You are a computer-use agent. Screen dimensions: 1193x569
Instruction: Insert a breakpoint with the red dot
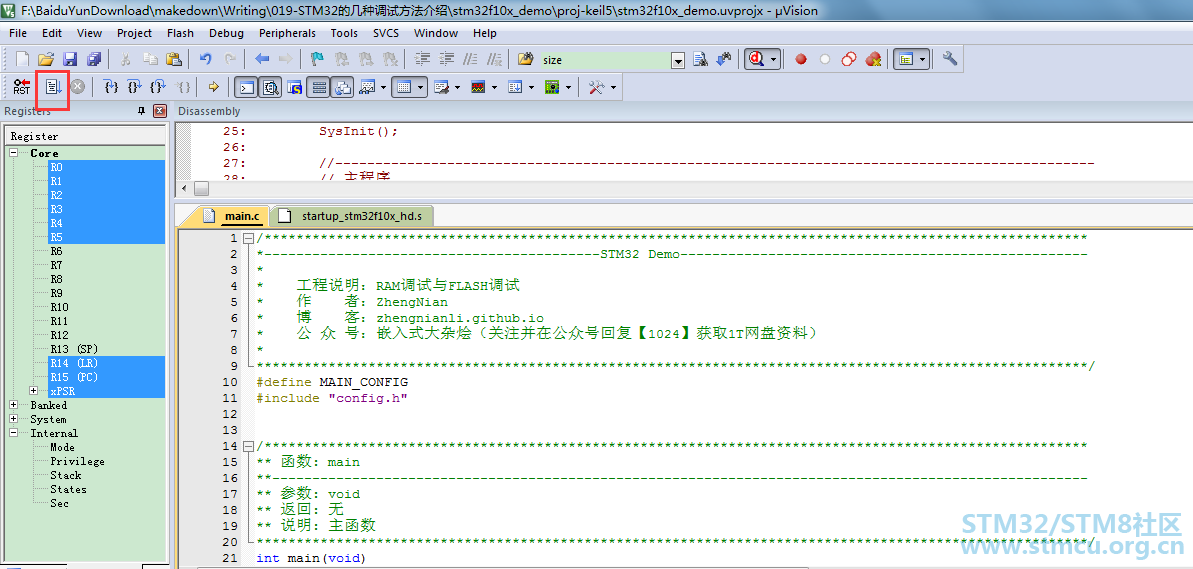pos(800,59)
